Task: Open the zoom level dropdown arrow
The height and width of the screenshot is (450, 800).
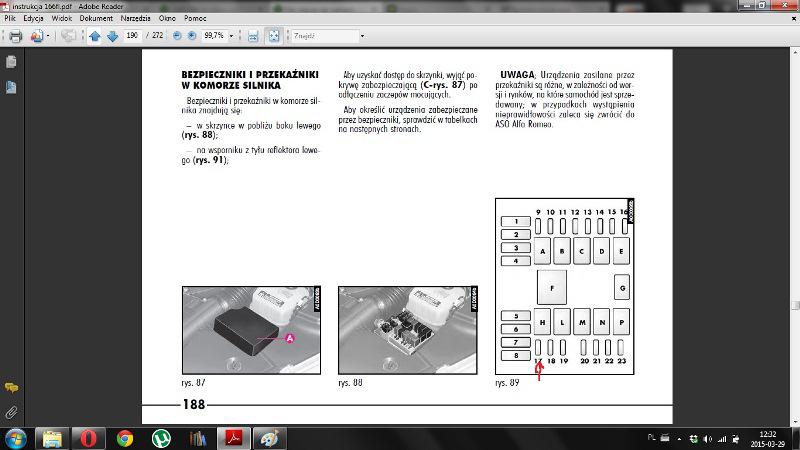Action: (x=231, y=36)
